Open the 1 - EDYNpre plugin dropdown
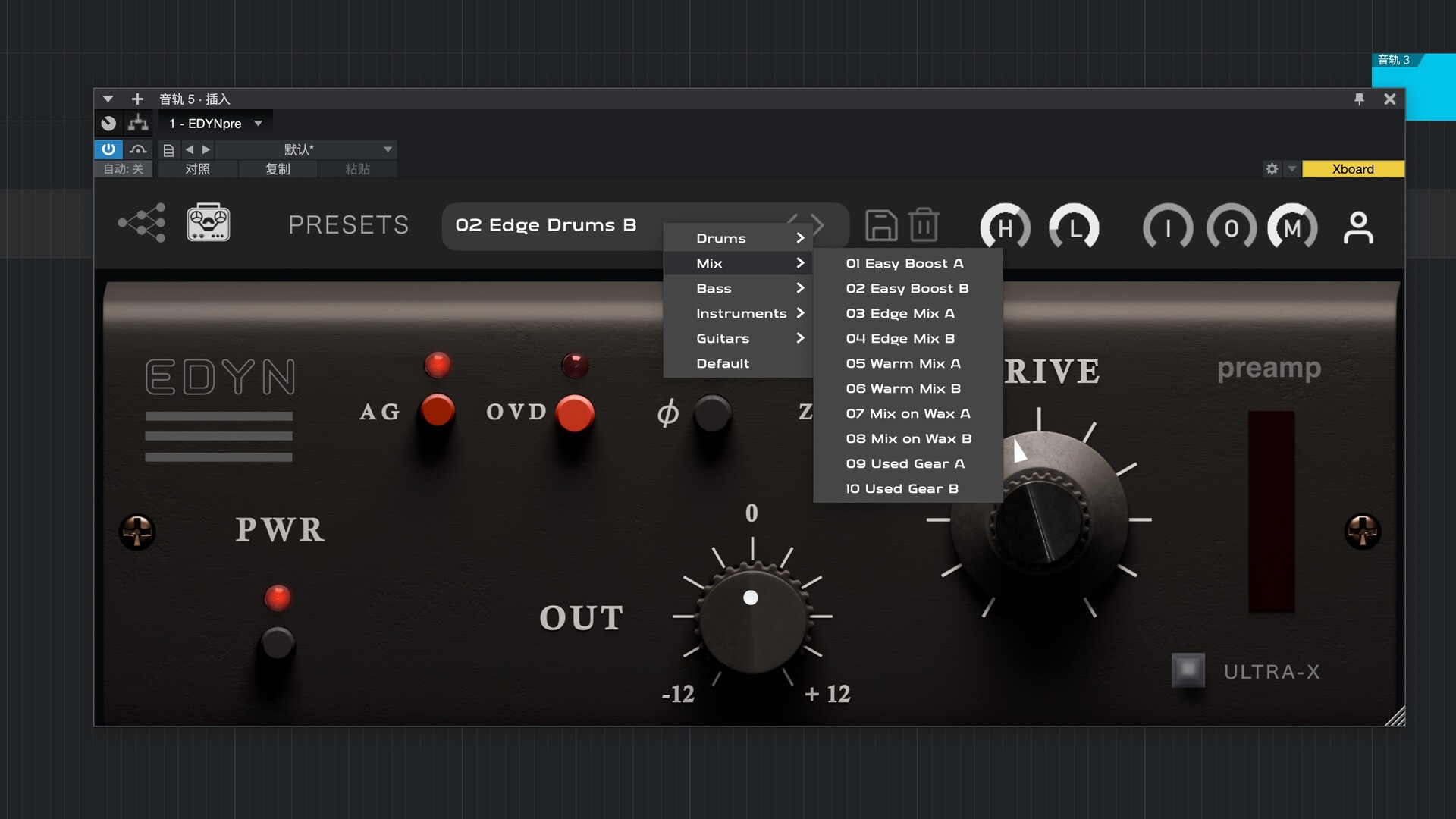This screenshot has width=1456, height=819. coord(215,123)
